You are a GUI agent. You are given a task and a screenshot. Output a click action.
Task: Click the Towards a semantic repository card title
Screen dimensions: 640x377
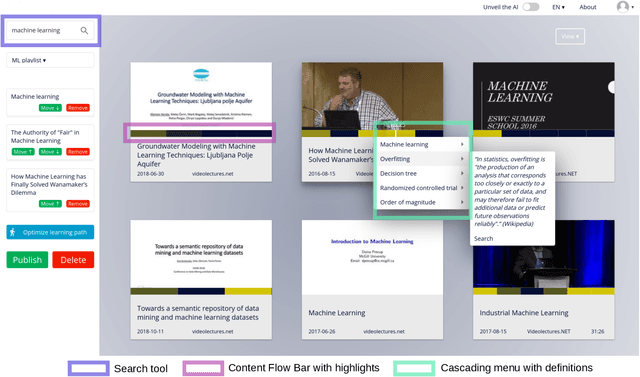click(x=198, y=313)
